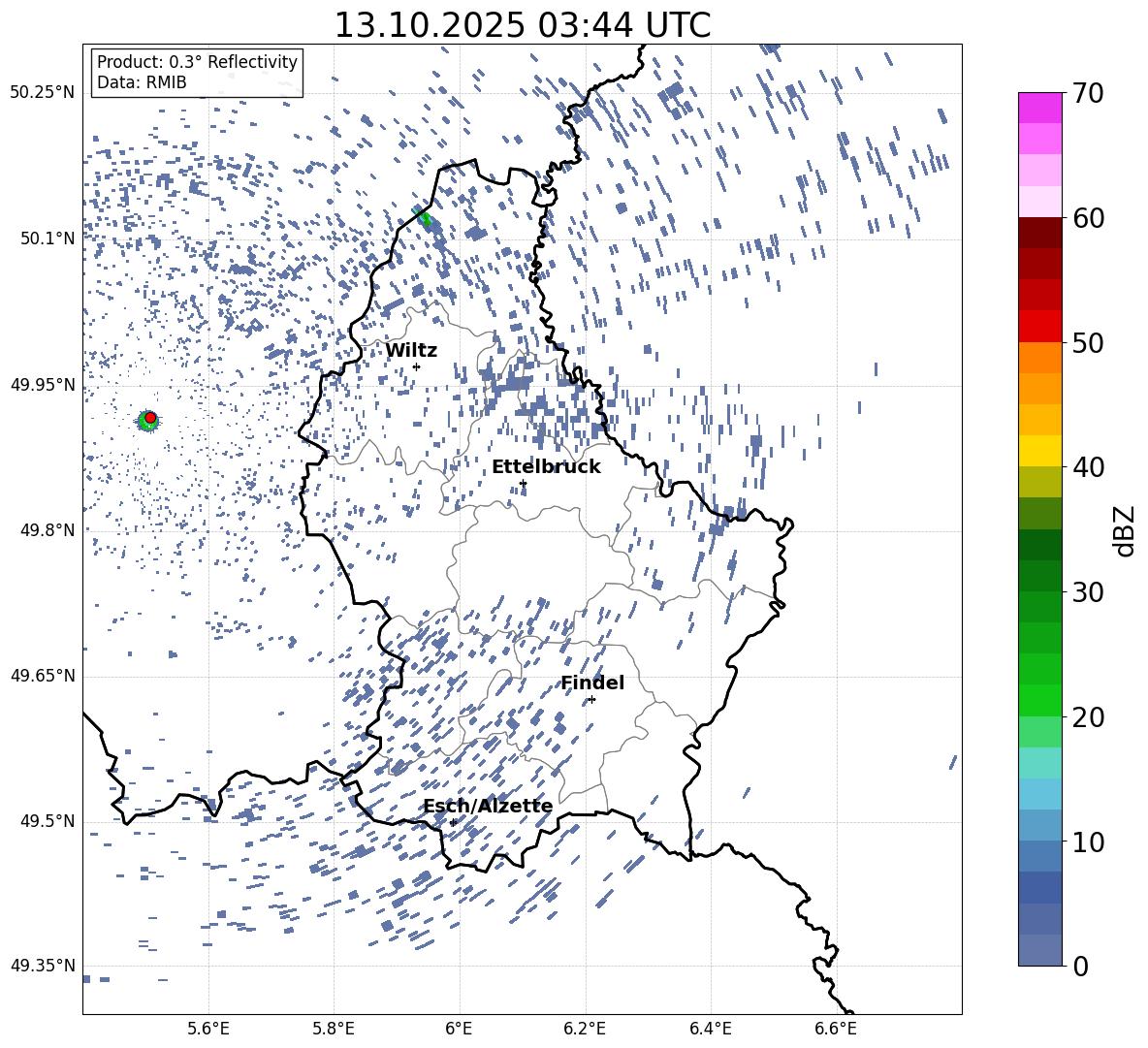Image resolution: width=1148 pixels, height=1048 pixels.
Task: Click the 5.6°E longitude label
Action: pos(208,1029)
